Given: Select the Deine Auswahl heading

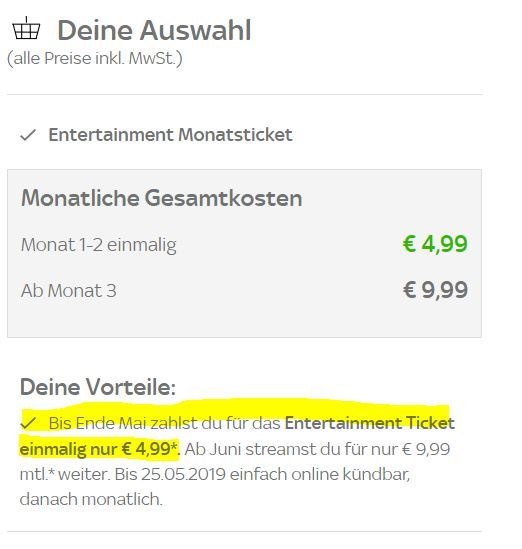Looking at the screenshot, I should (154, 30).
